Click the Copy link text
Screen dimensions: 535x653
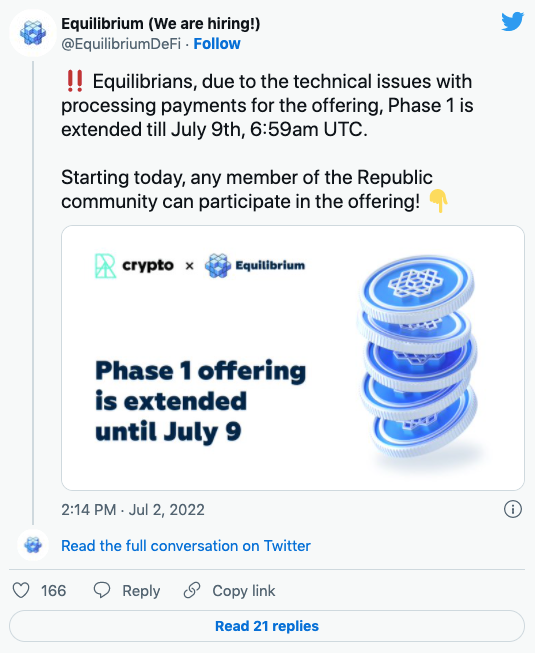click(x=244, y=591)
